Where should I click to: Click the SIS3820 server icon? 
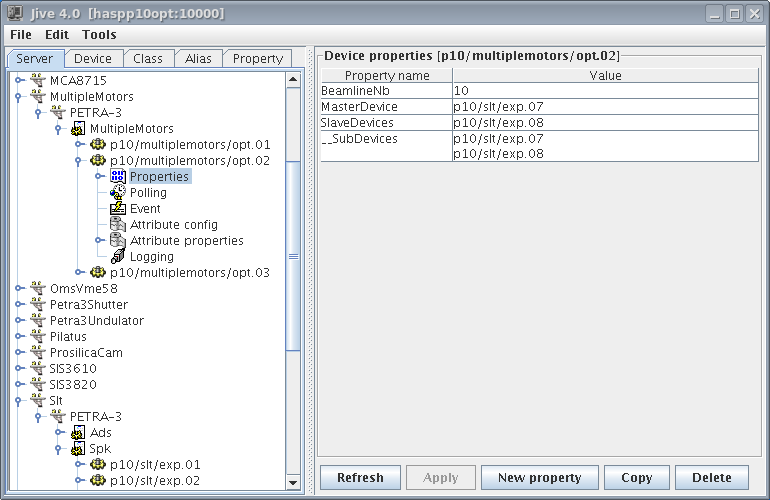(x=38, y=384)
